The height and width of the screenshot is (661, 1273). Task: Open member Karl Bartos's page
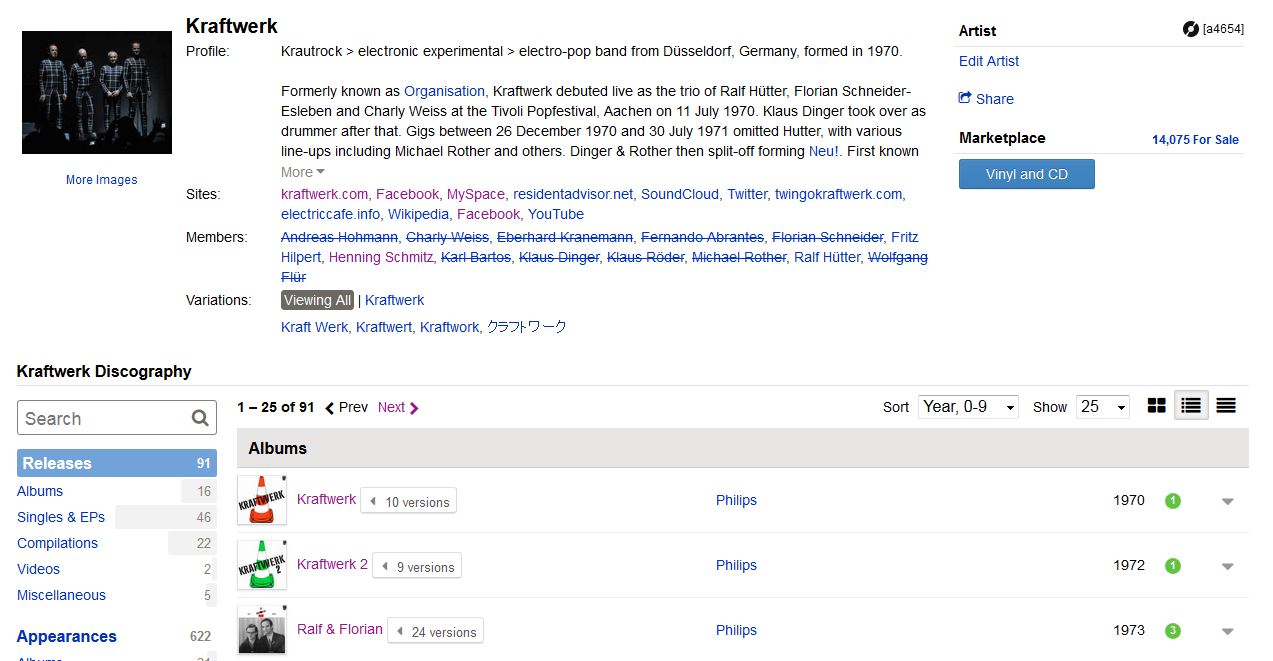click(476, 257)
